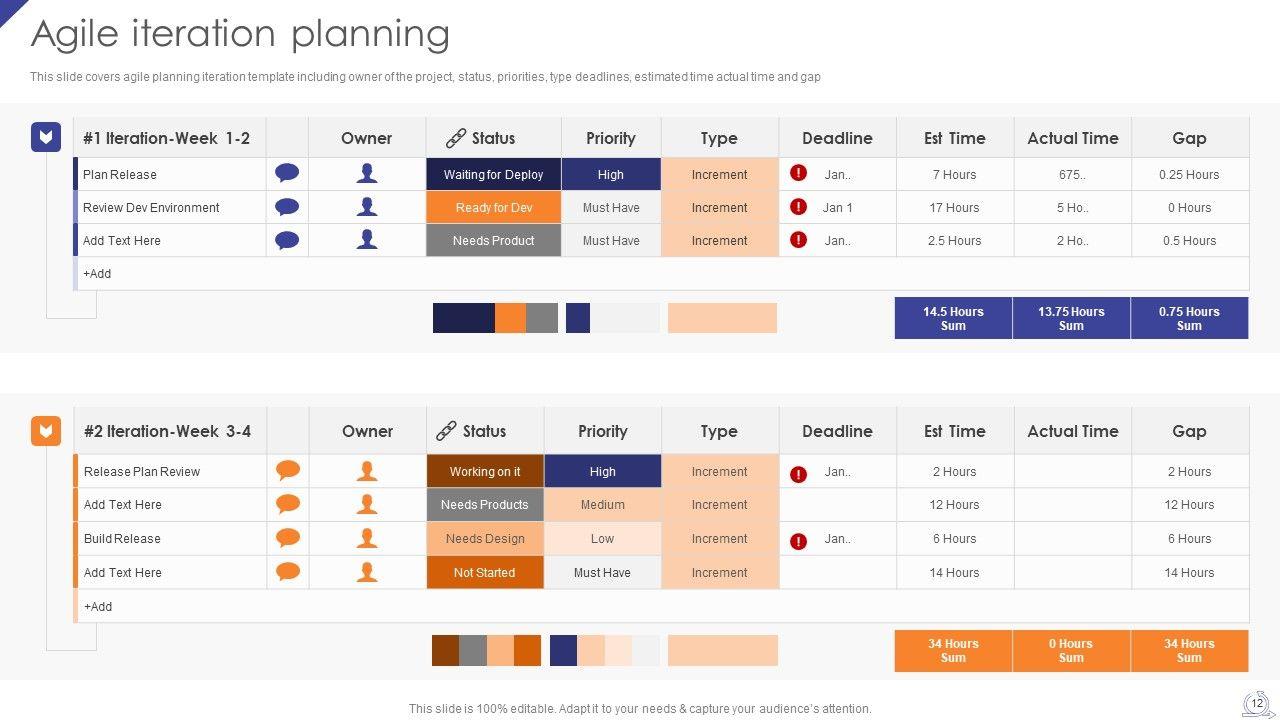Click red alert icon beside Jan 1 deadline
This screenshot has height=720, width=1280.
pos(798,207)
